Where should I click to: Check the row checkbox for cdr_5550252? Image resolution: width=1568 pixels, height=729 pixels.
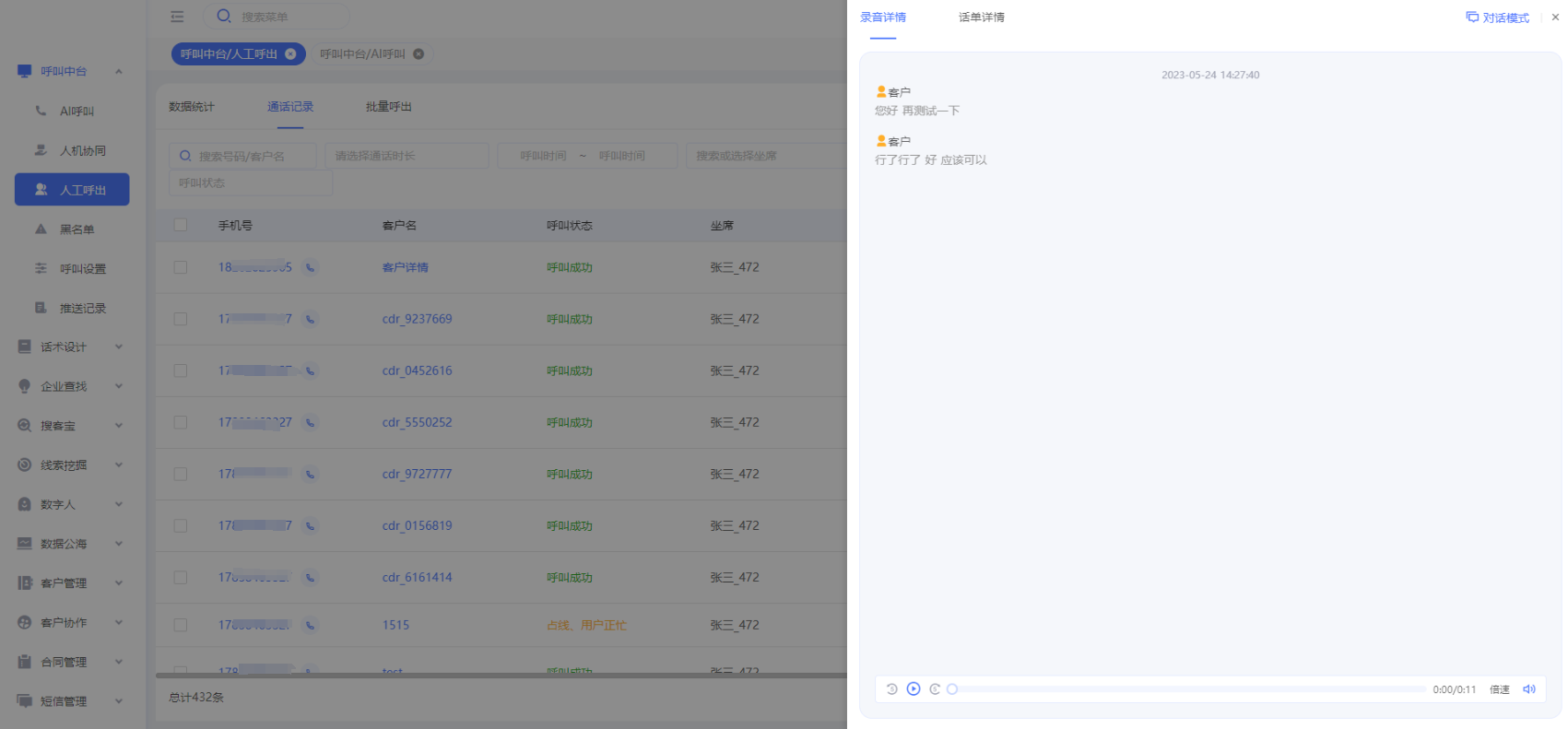181,422
